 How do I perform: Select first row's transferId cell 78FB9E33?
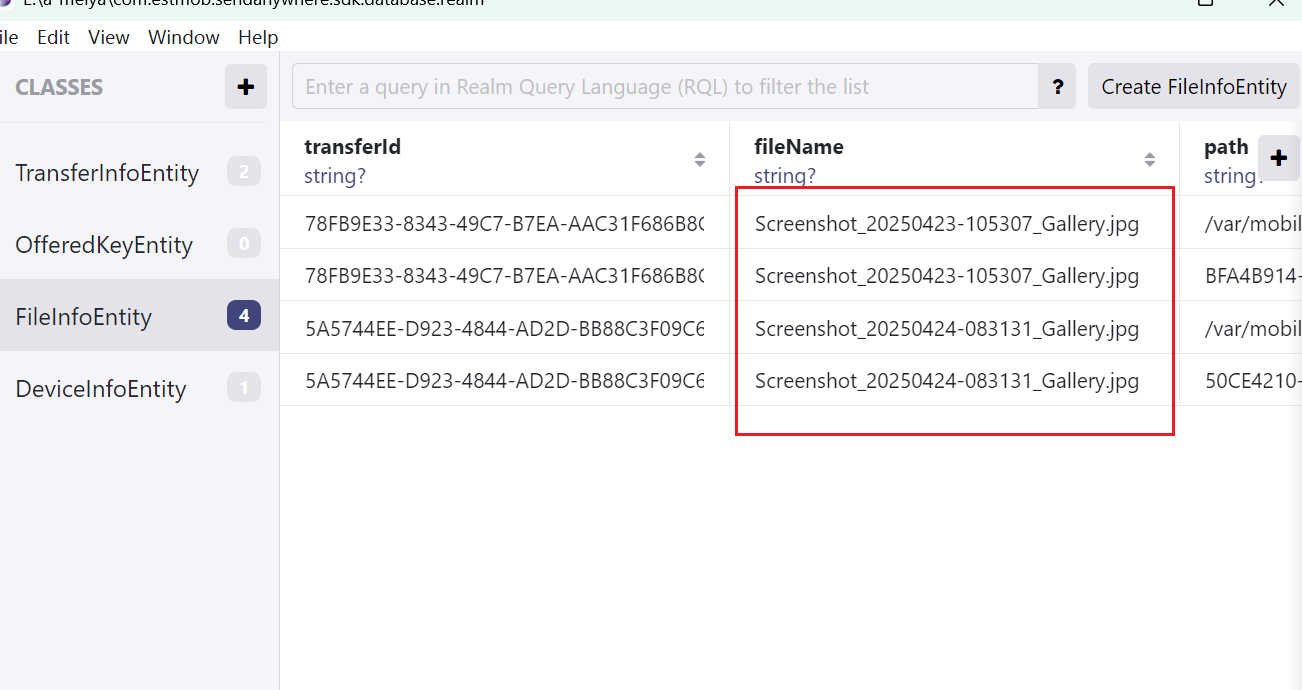[504, 223]
